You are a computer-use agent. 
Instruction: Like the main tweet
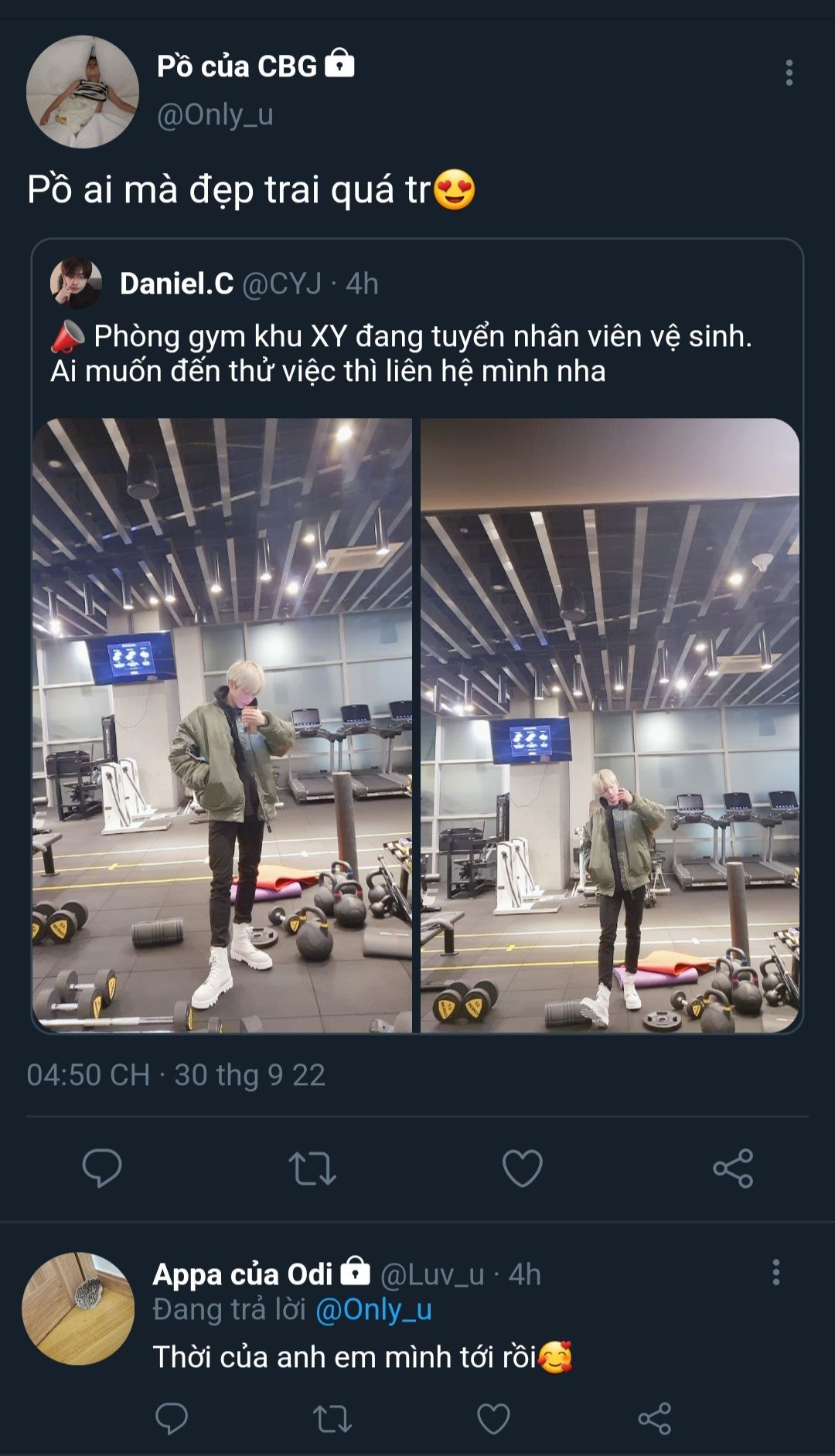[x=523, y=1168]
